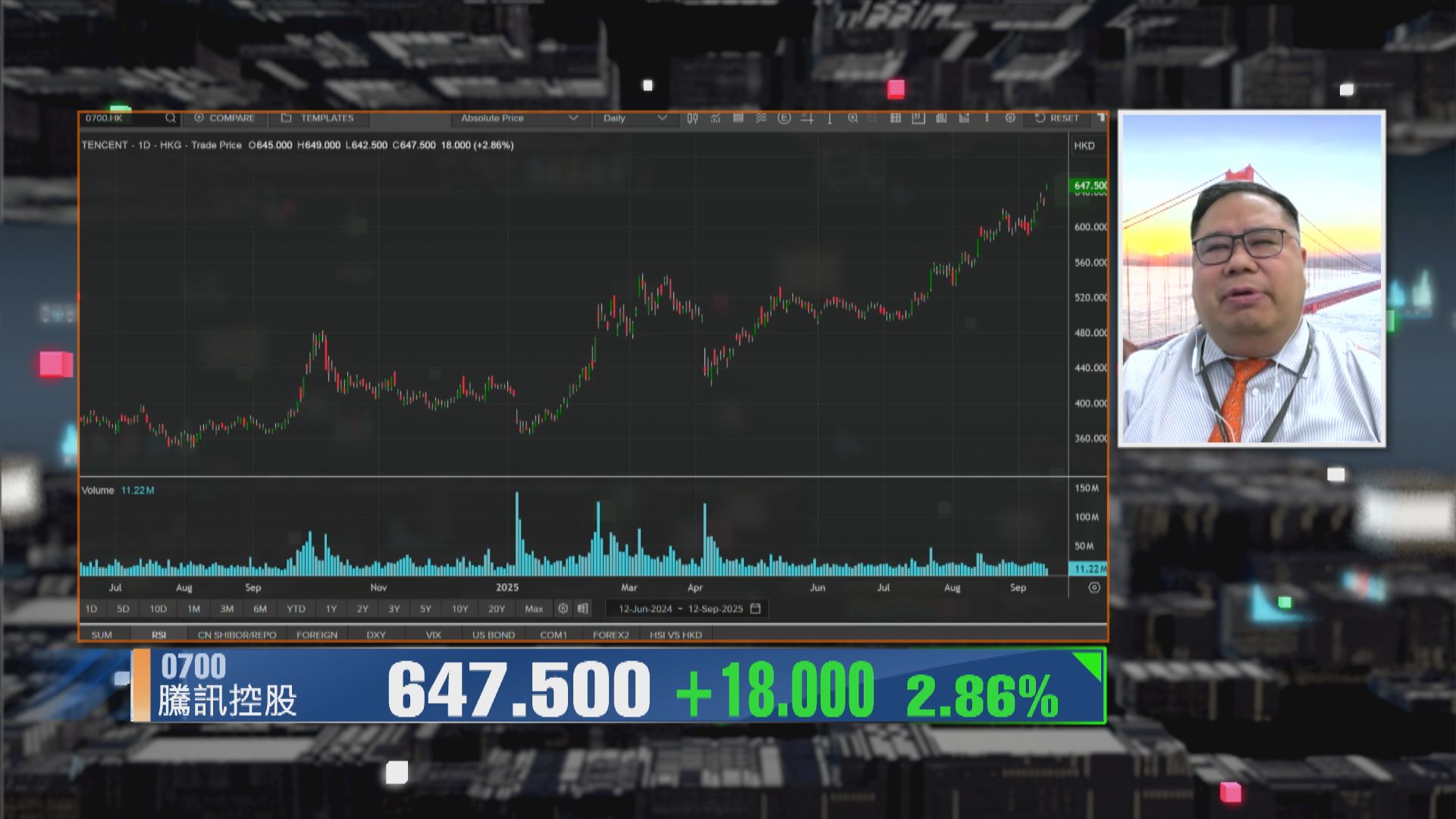Select the 1Y time range
The height and width of the screenshot is (819, 1456).
click(x=331, y=609)
